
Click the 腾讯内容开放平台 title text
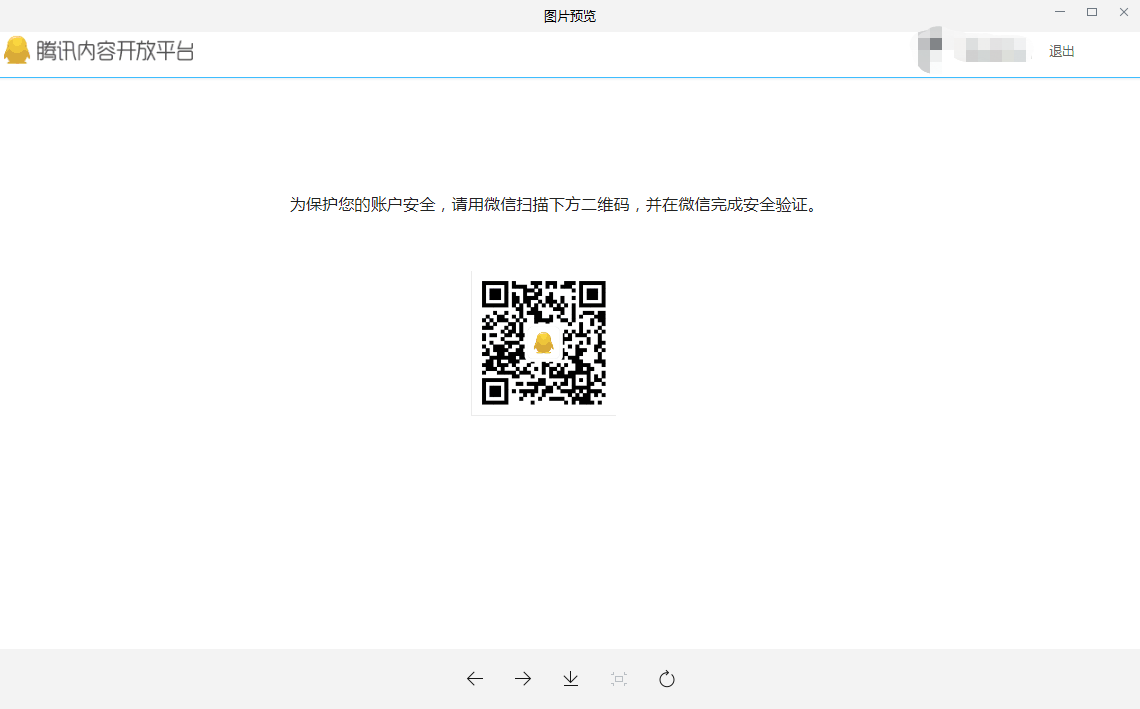pos(115,51)
